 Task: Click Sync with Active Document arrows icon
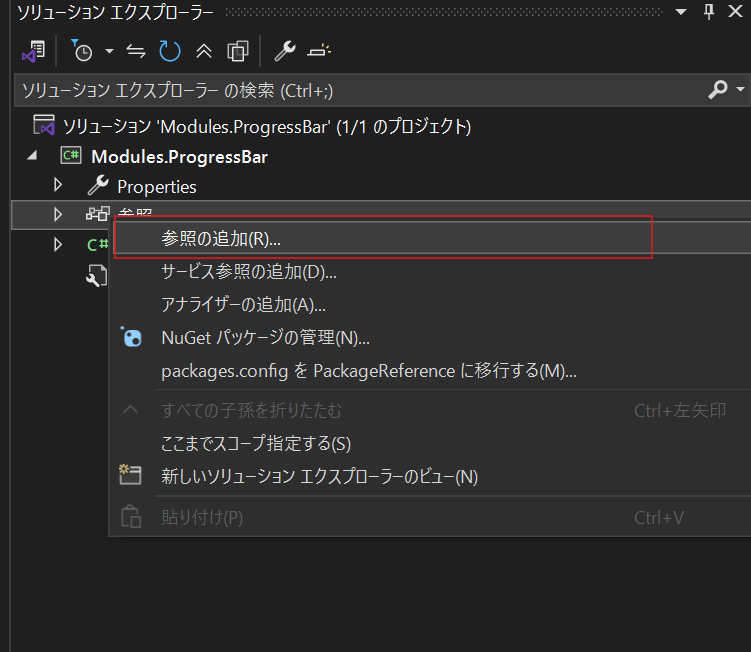tap(136, 51)
